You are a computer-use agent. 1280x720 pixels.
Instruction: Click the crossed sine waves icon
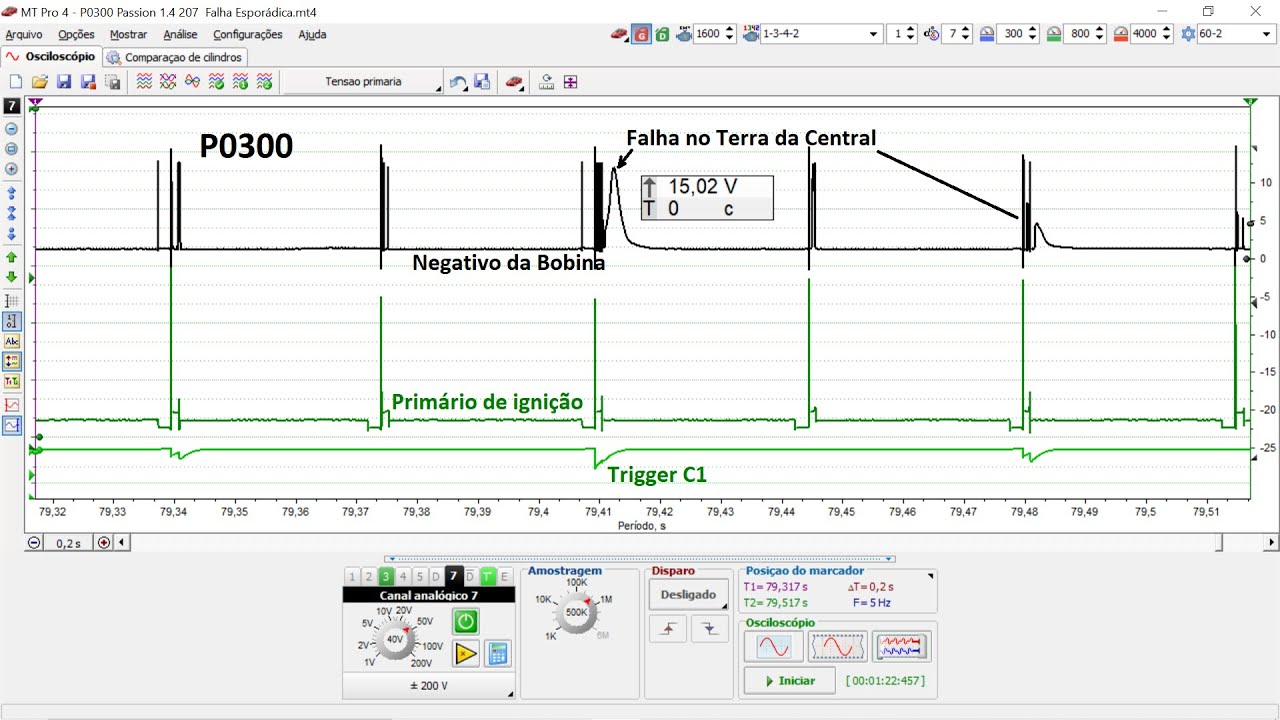click(x=192, y=82)
